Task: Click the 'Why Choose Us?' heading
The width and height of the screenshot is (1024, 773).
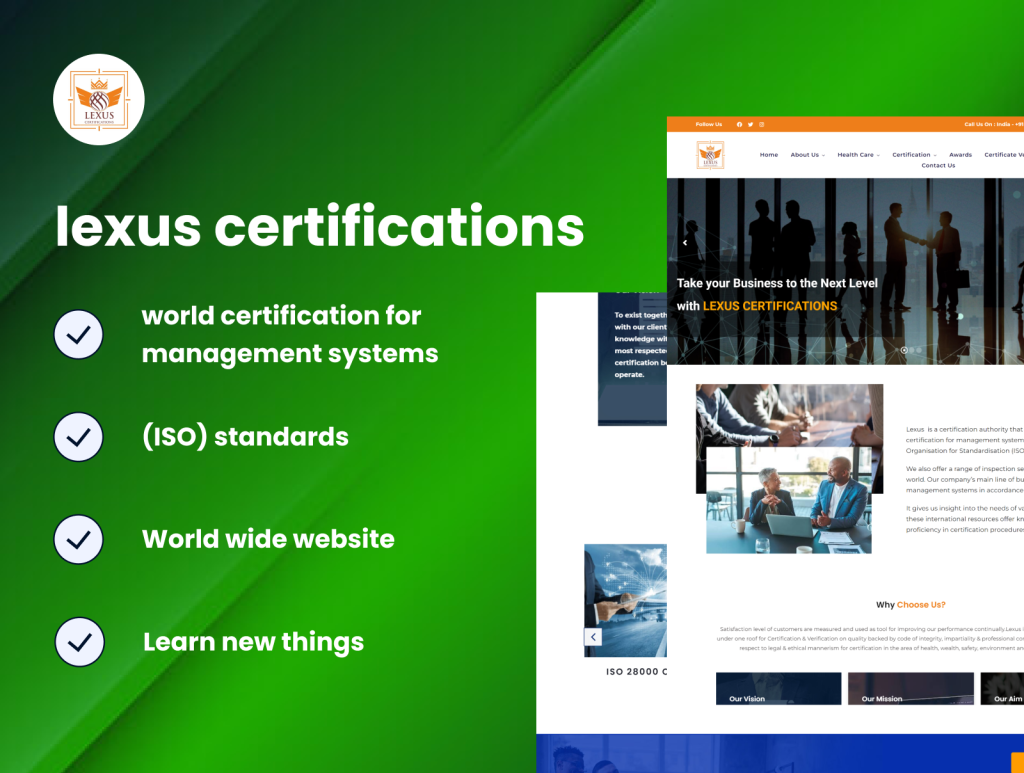Action: tap(910, 605)
